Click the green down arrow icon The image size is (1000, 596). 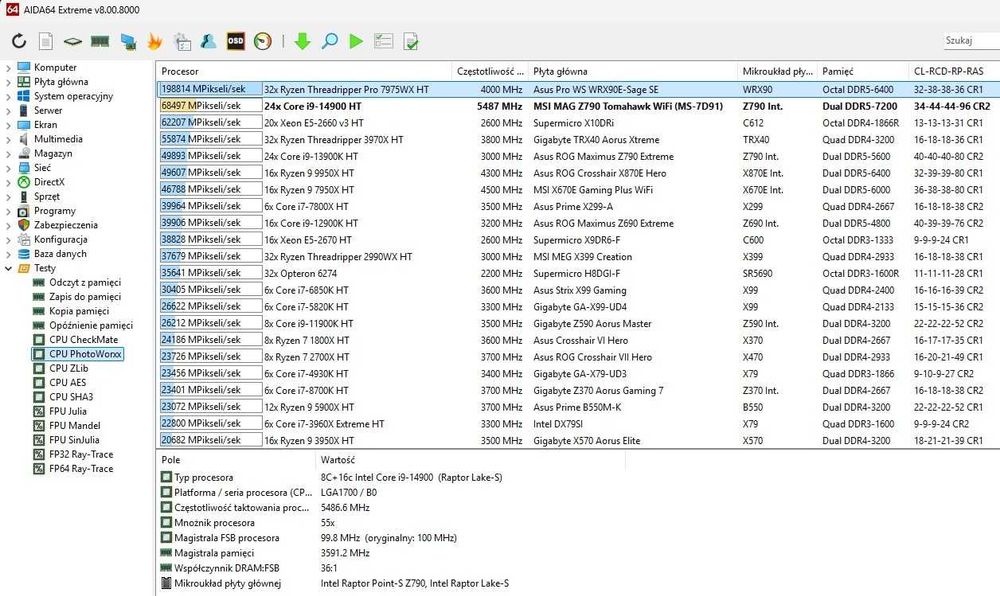(x=302, y=41)
